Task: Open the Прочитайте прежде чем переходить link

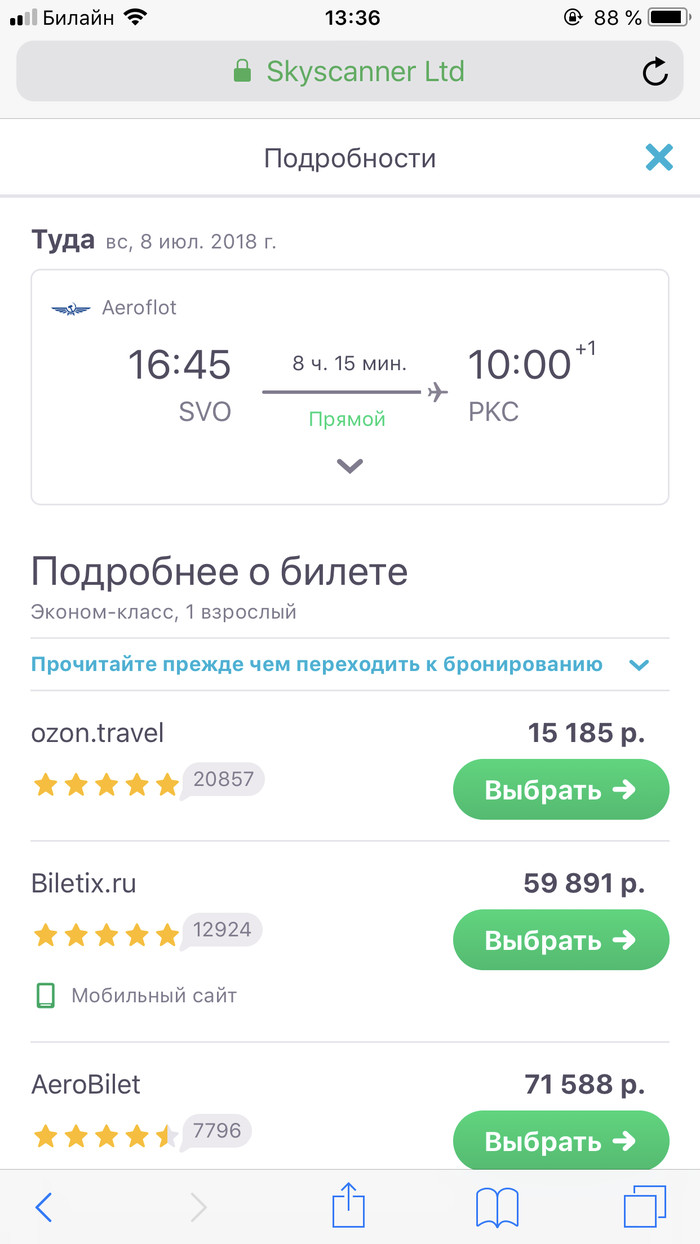Action: click(x=316, y=664)
